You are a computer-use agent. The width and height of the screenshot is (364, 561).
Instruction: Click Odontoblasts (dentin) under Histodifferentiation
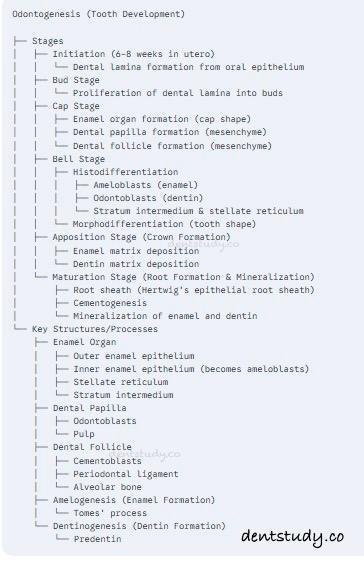click(148, 198)
